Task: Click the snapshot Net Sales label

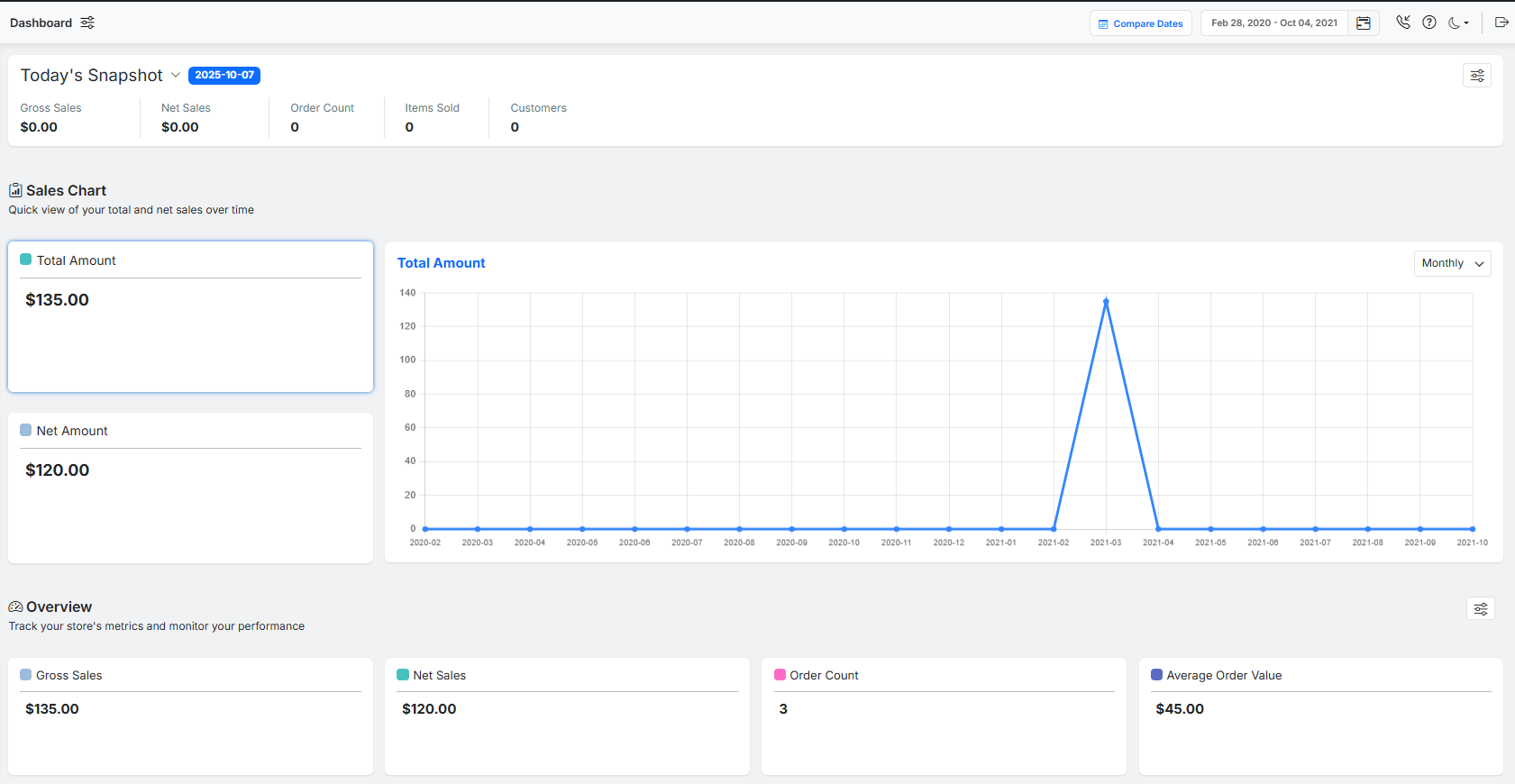Action: [186, 108]
